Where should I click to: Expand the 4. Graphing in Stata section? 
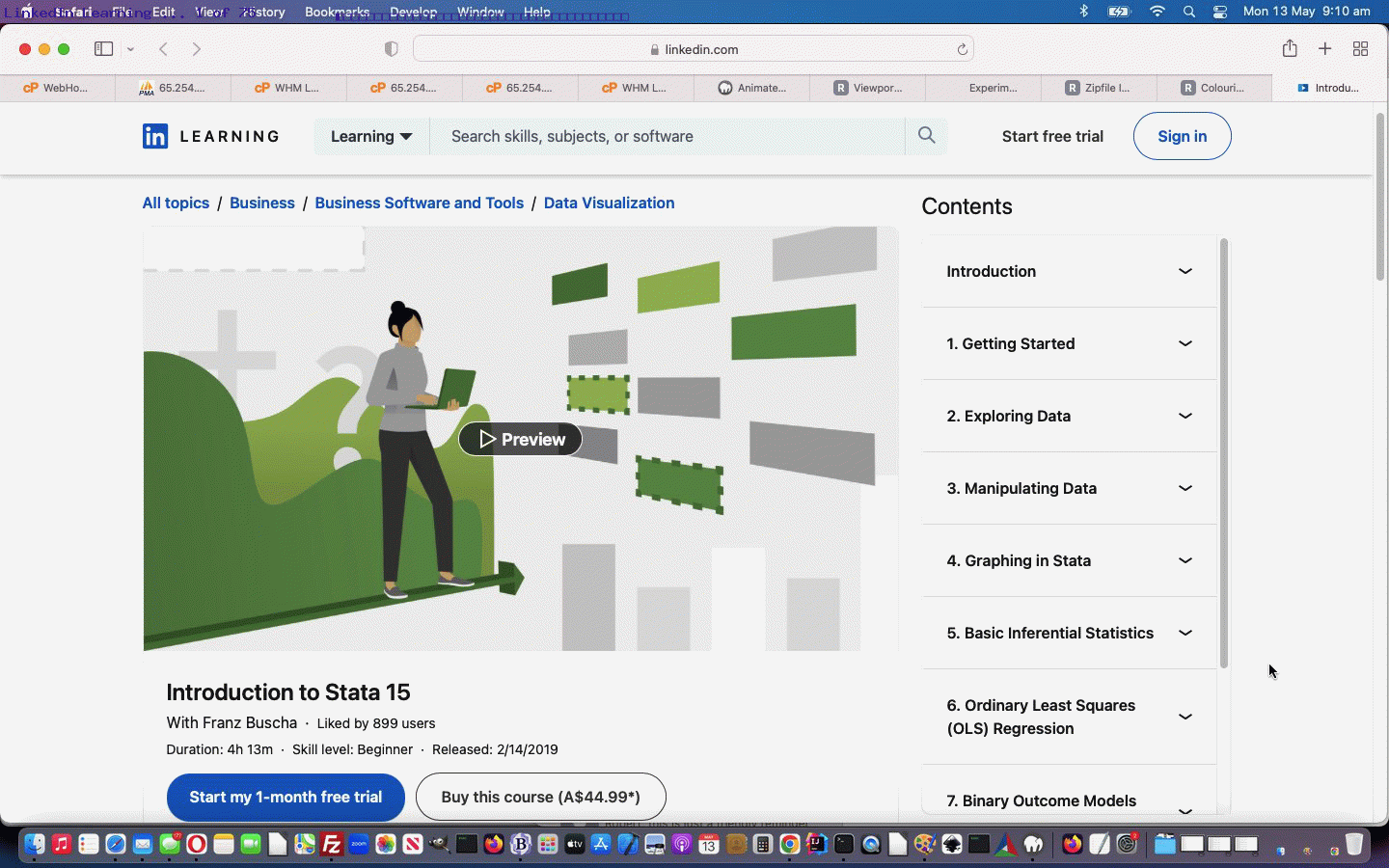pyautogui.click(x=1069, y=560)
